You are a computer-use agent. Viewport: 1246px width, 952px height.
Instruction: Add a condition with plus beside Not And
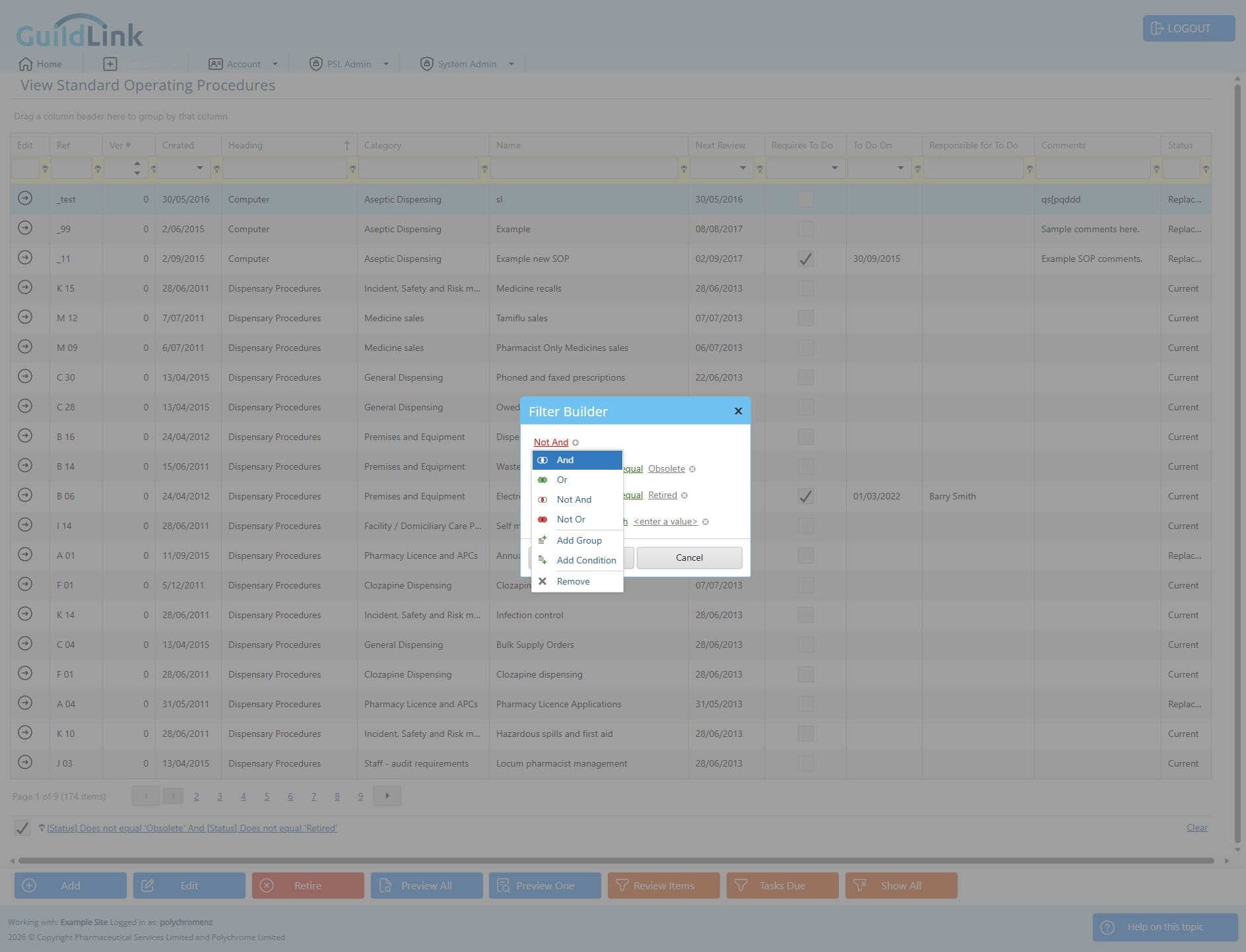(x=575, y=443)
